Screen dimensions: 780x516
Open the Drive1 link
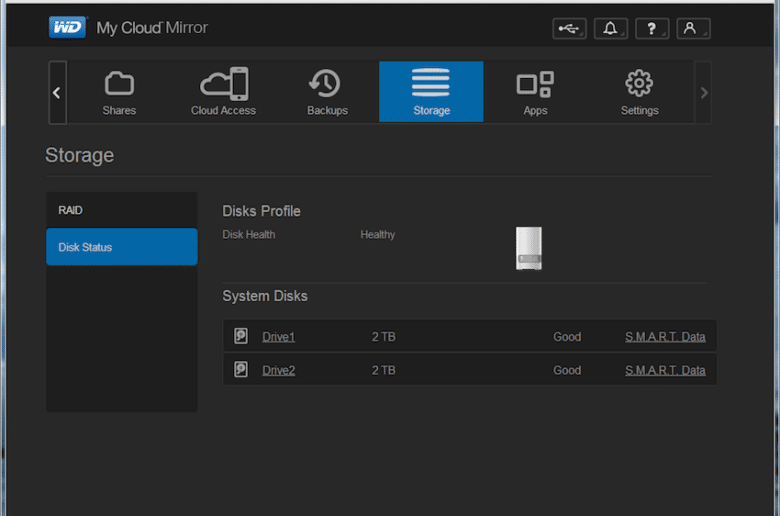tap(279, 337)
